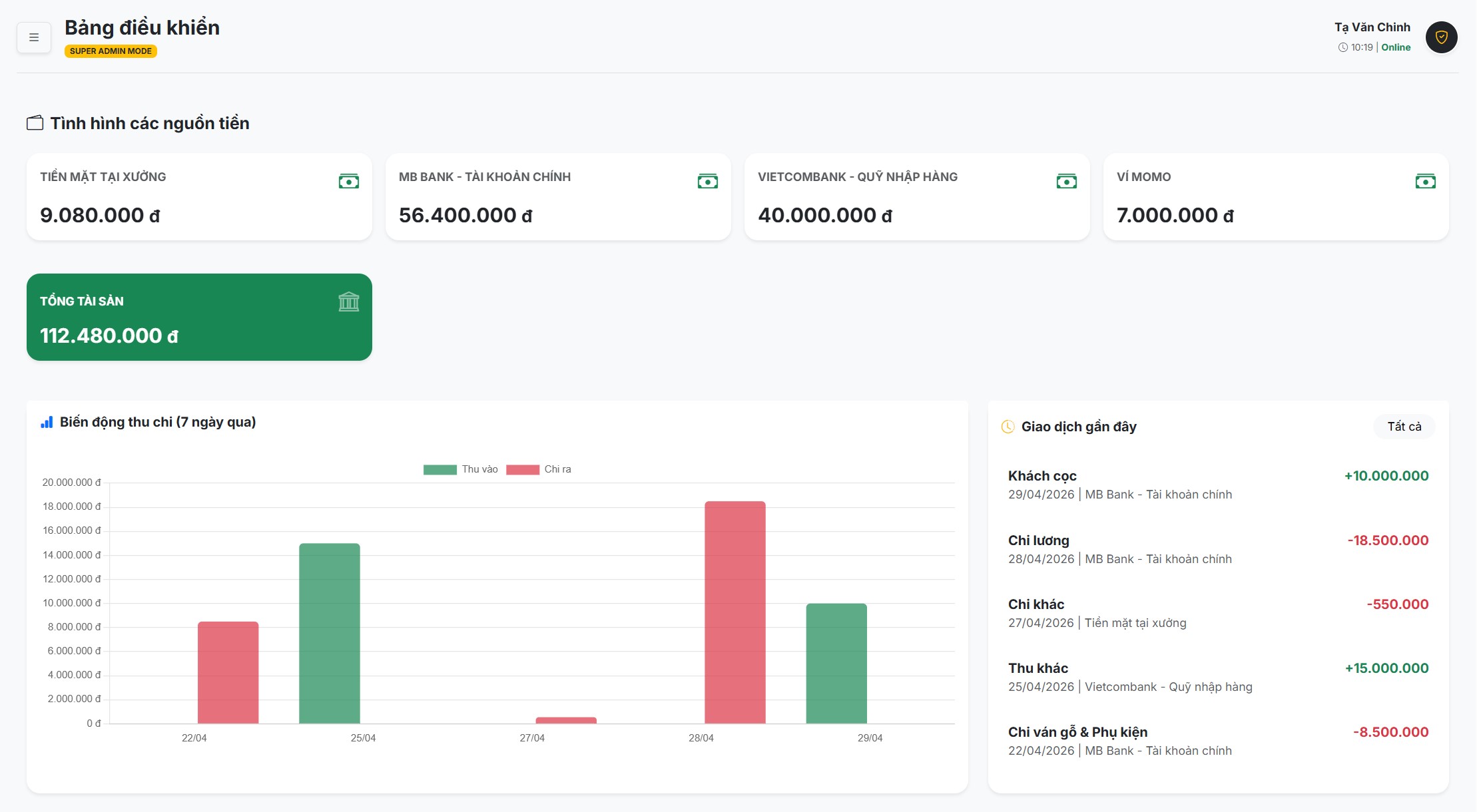The image size is (1477, 812).
Task: Click the -18.500.000 amount
Action: [1388, 540]
